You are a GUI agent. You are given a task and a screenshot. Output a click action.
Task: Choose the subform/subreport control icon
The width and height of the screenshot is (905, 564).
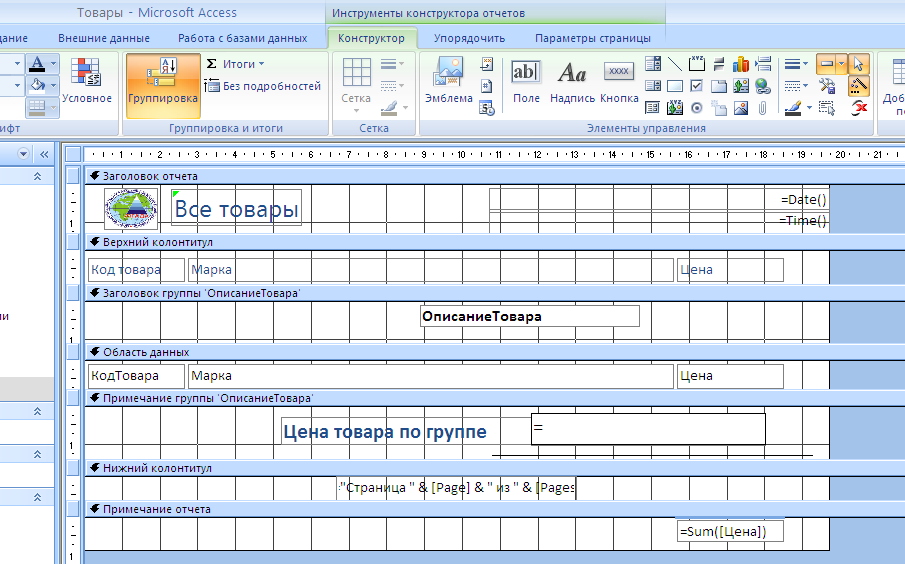[653, 107]
